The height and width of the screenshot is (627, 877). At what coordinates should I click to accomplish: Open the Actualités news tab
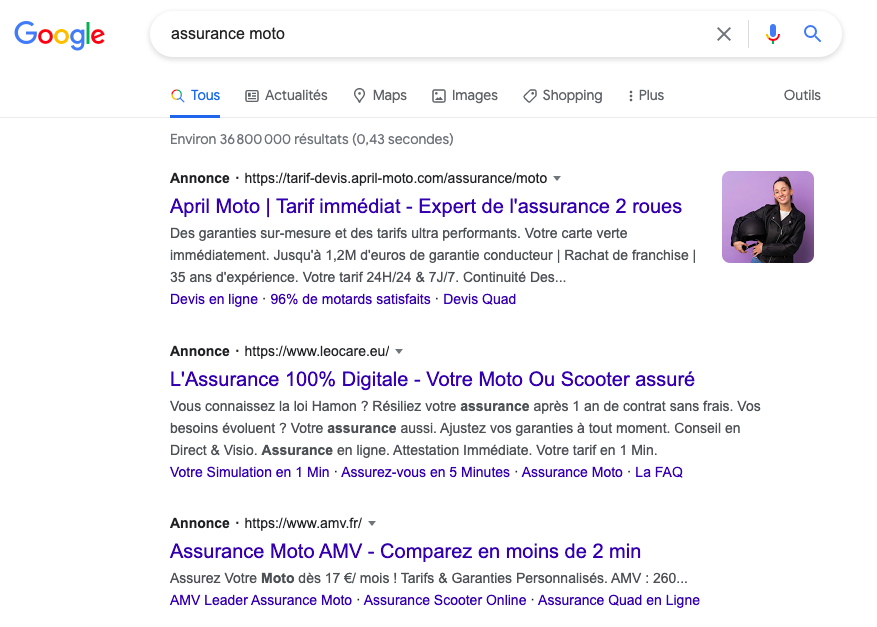coord(286,95)
